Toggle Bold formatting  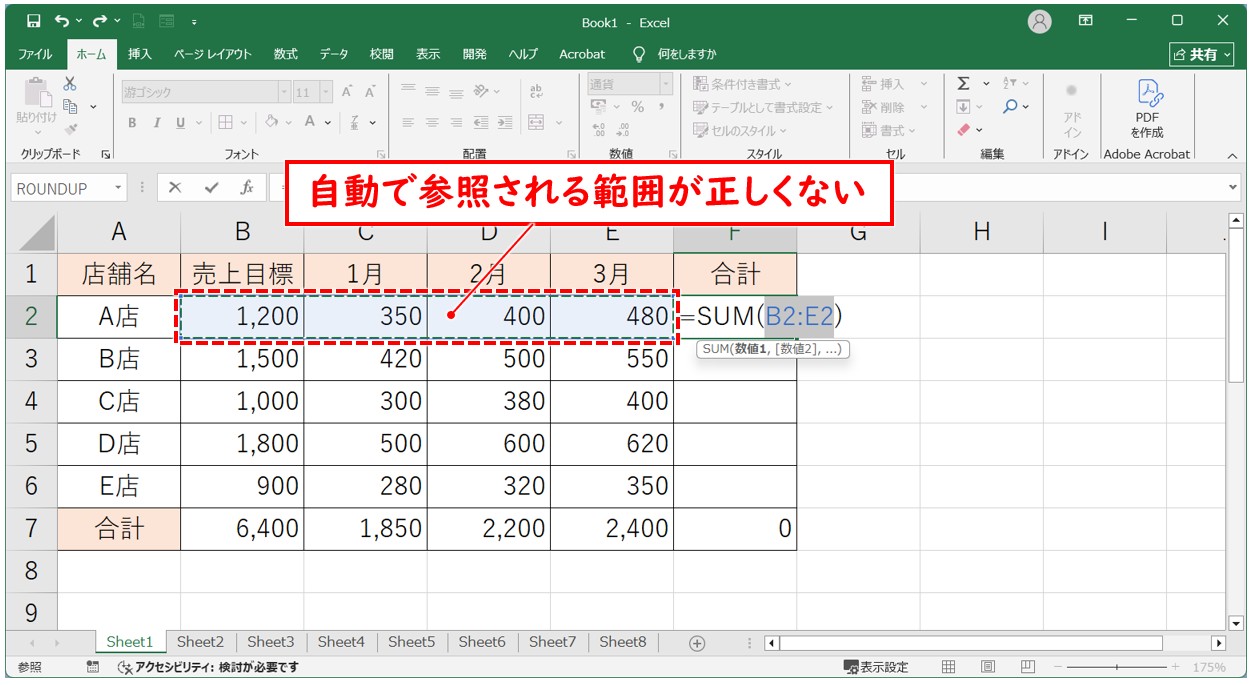(132, 122)
